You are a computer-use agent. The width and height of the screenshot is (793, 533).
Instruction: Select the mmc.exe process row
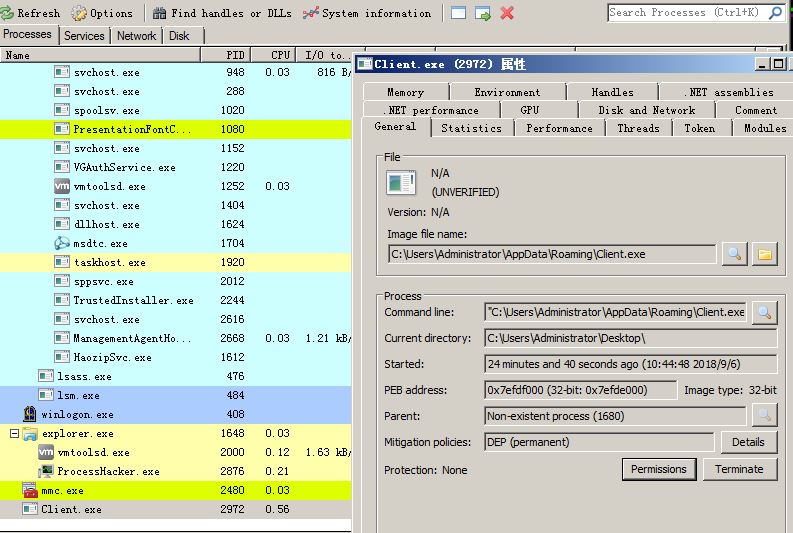tap(175, 490)
